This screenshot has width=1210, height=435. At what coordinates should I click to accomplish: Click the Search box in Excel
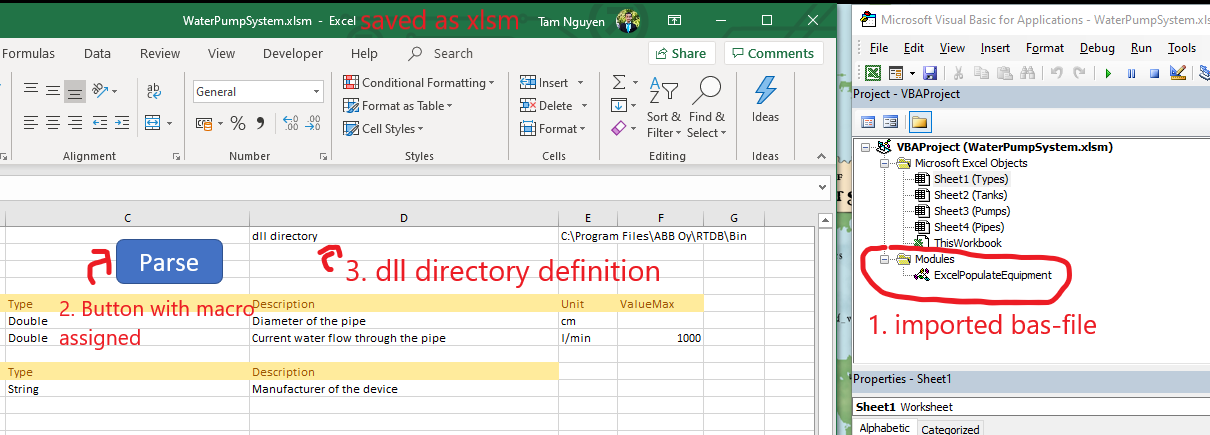click(x=442, y=54)
